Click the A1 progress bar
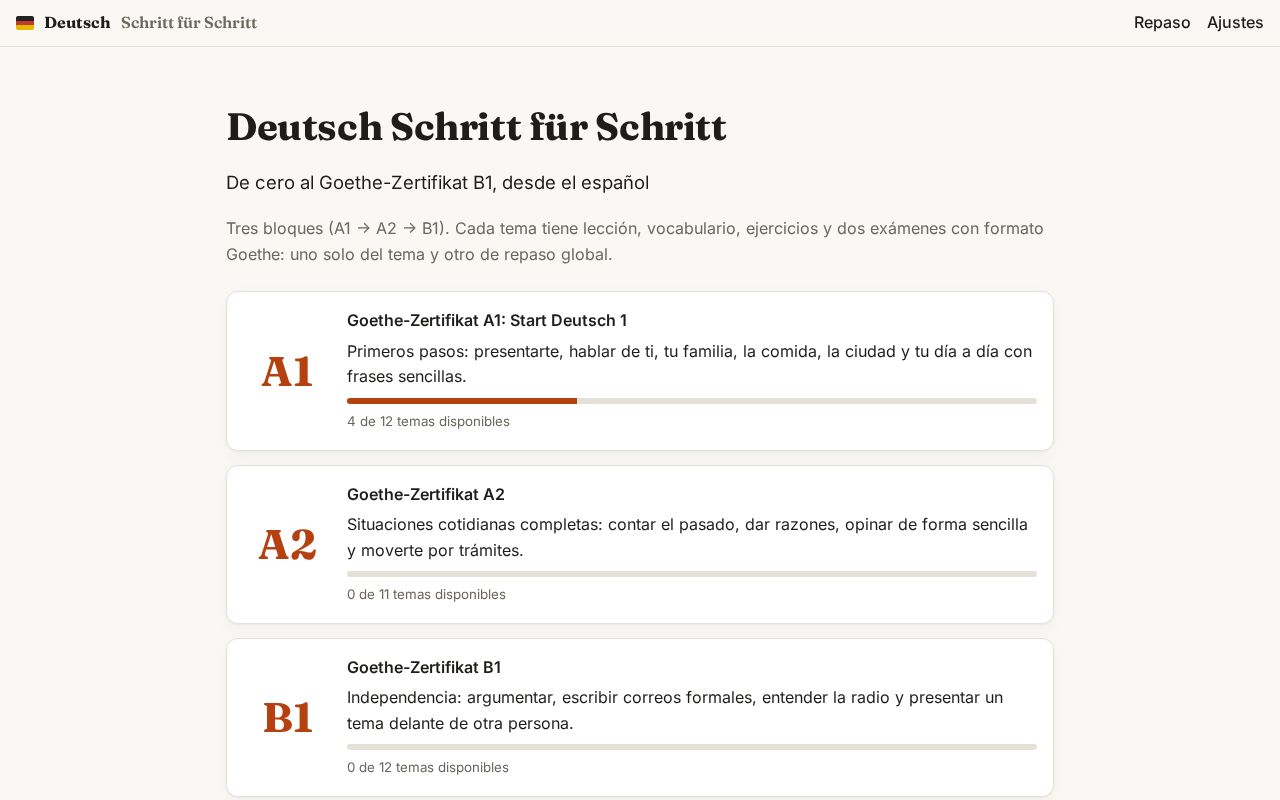1280x800 pixels. [692, 401]
